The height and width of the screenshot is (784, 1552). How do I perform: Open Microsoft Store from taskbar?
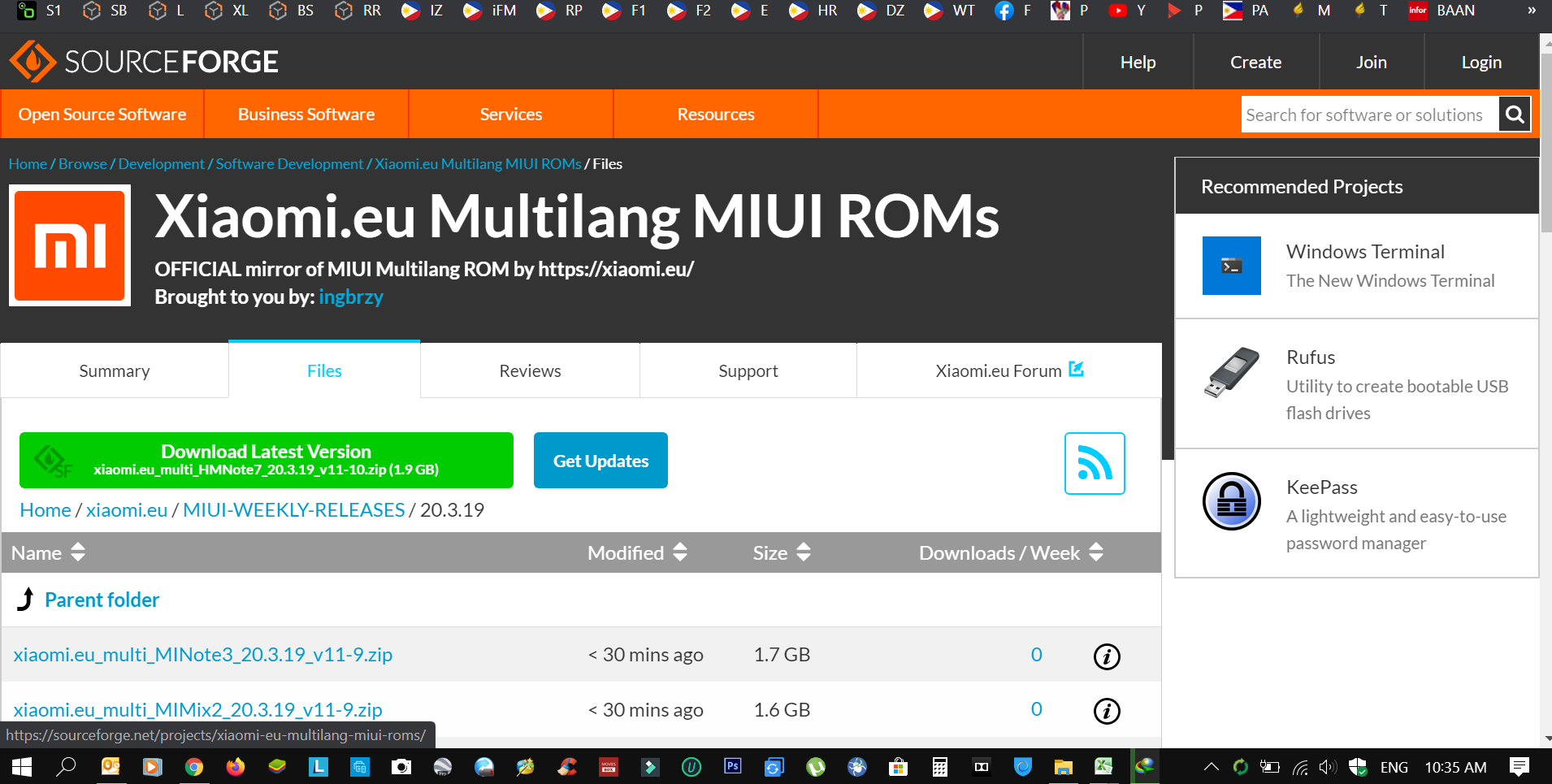(x=898, y=766)
